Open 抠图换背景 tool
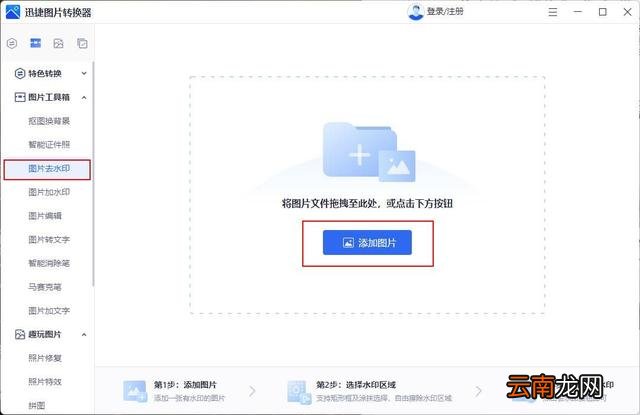The image size is (640, 415). pyautogui.click(x=49, y=121)
